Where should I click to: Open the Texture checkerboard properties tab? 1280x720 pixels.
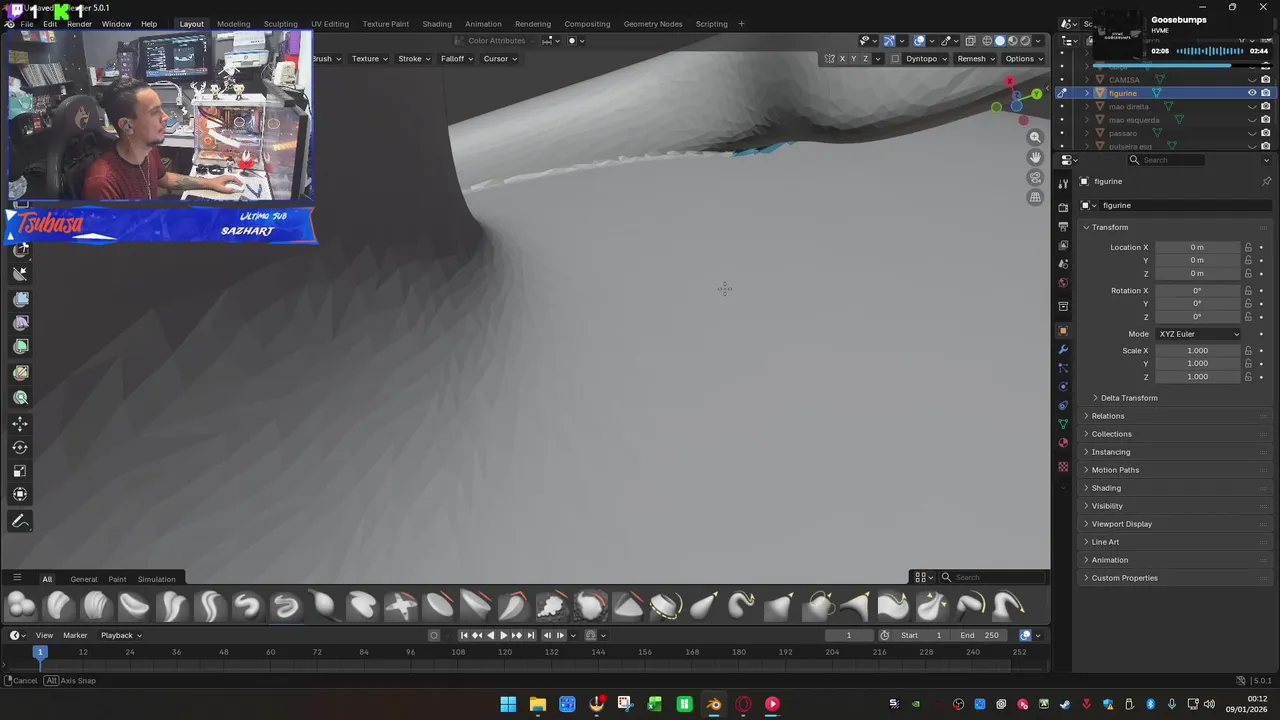click(1063, 466)
